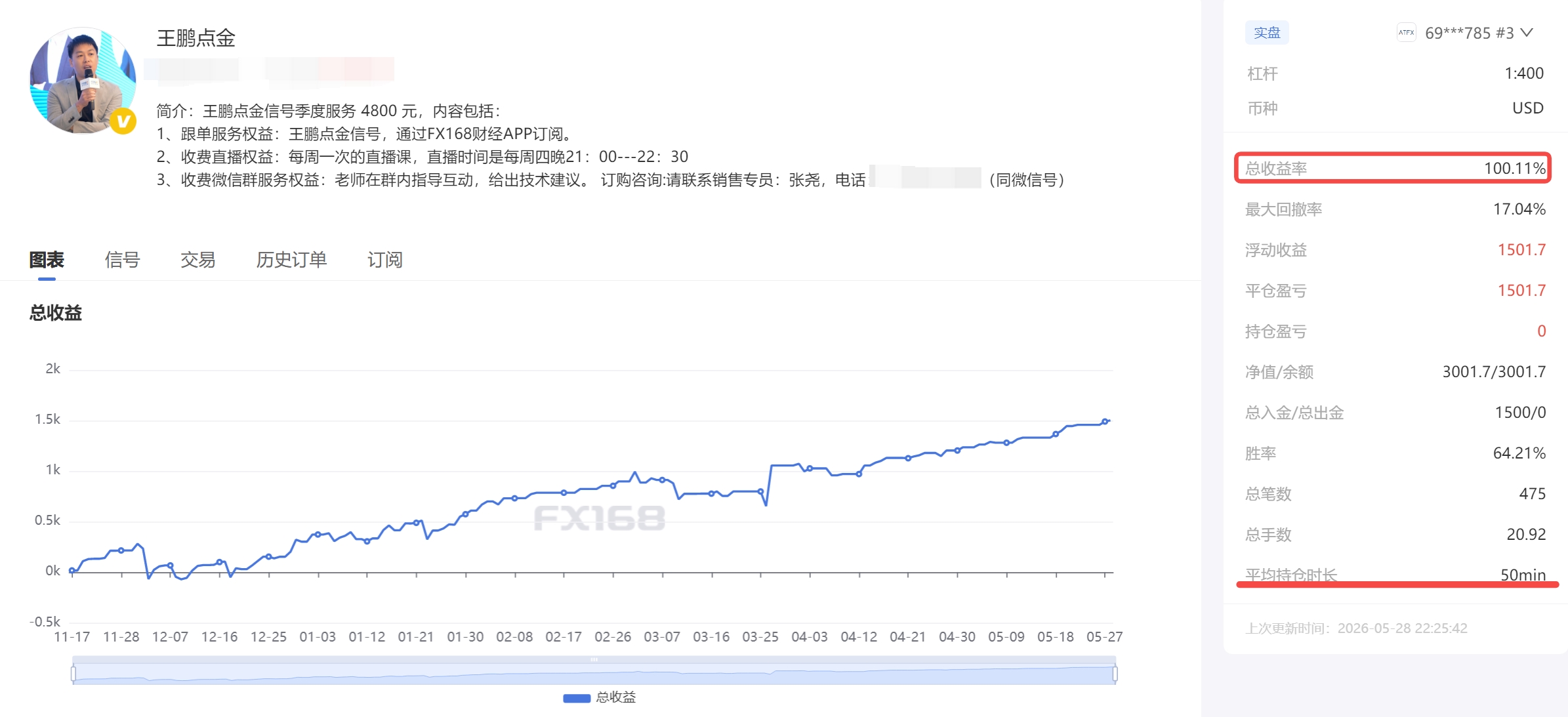Click the 总入金/总出金 value 1500/0

point(1520,413)
